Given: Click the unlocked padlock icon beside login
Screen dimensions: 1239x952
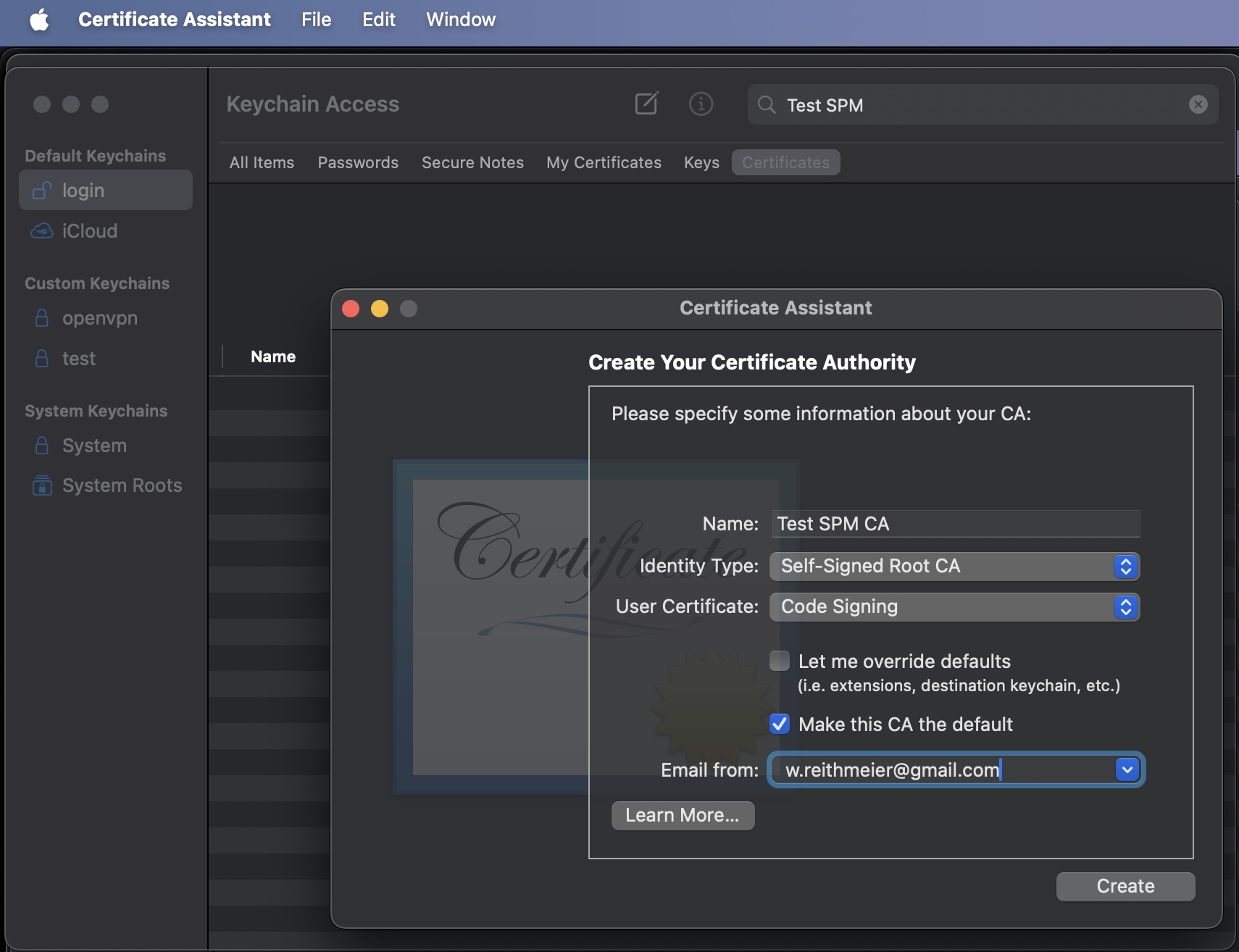Looking at the screenshot, I should pyautogui.click(x=42, y=190).
